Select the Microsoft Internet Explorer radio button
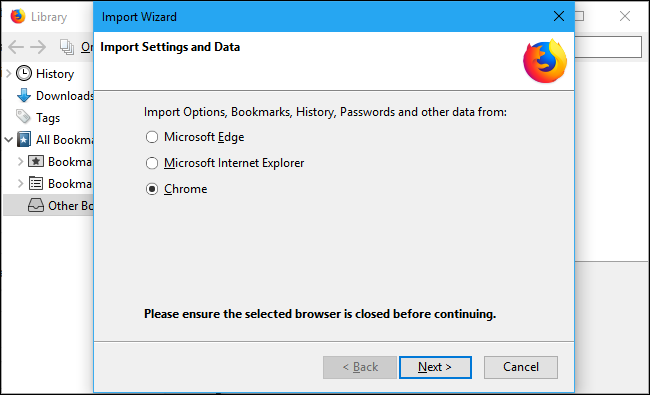The image size is (650, 395). click(x=152, y=163)
